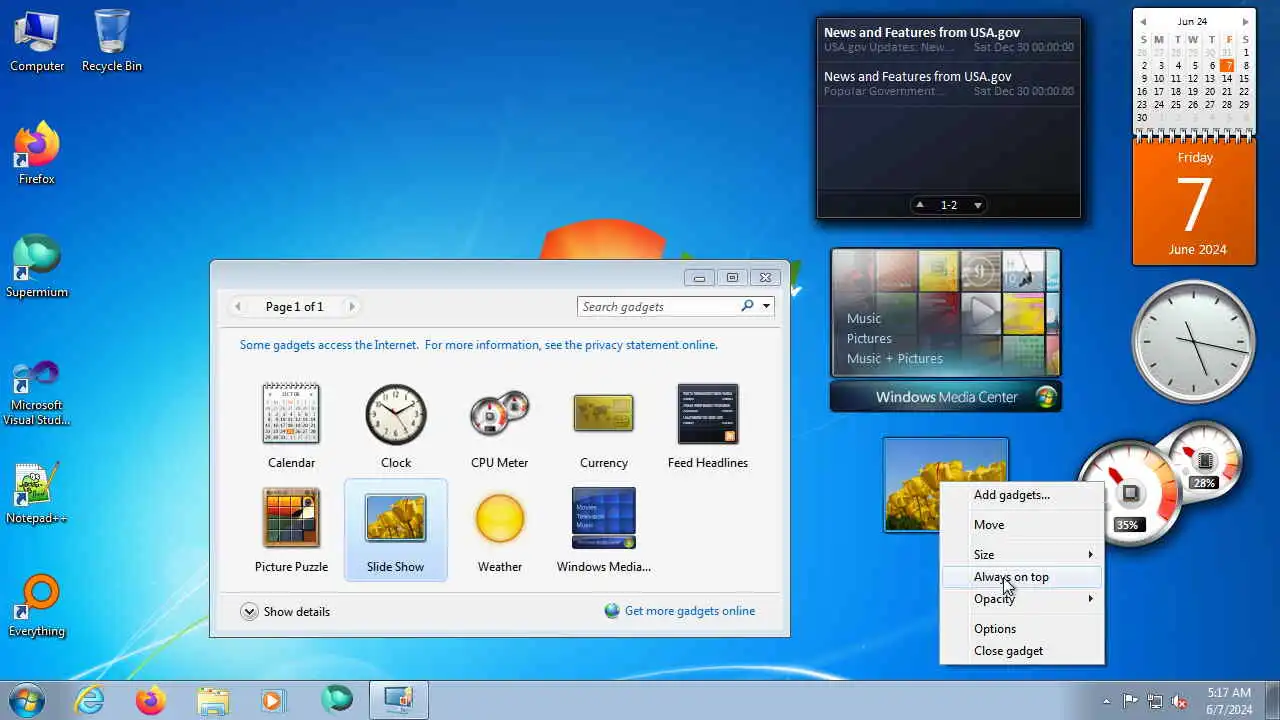Choose Close gadget from context menu
The height and width of the screenshot is (720, 1280).
[1022, 651]
